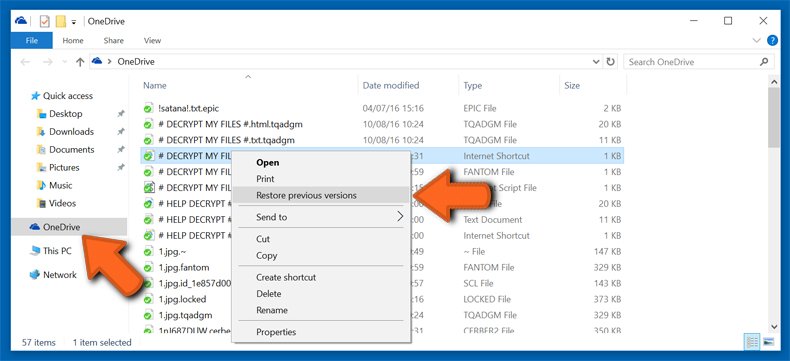Open Help with the question mark icon

tap(772, 40)
